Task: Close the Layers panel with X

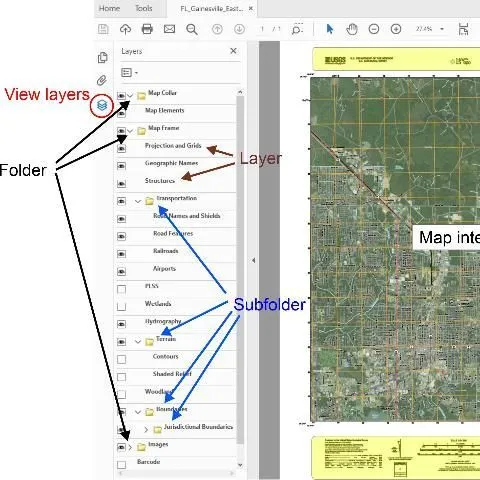Action: (x=233, y=51)
